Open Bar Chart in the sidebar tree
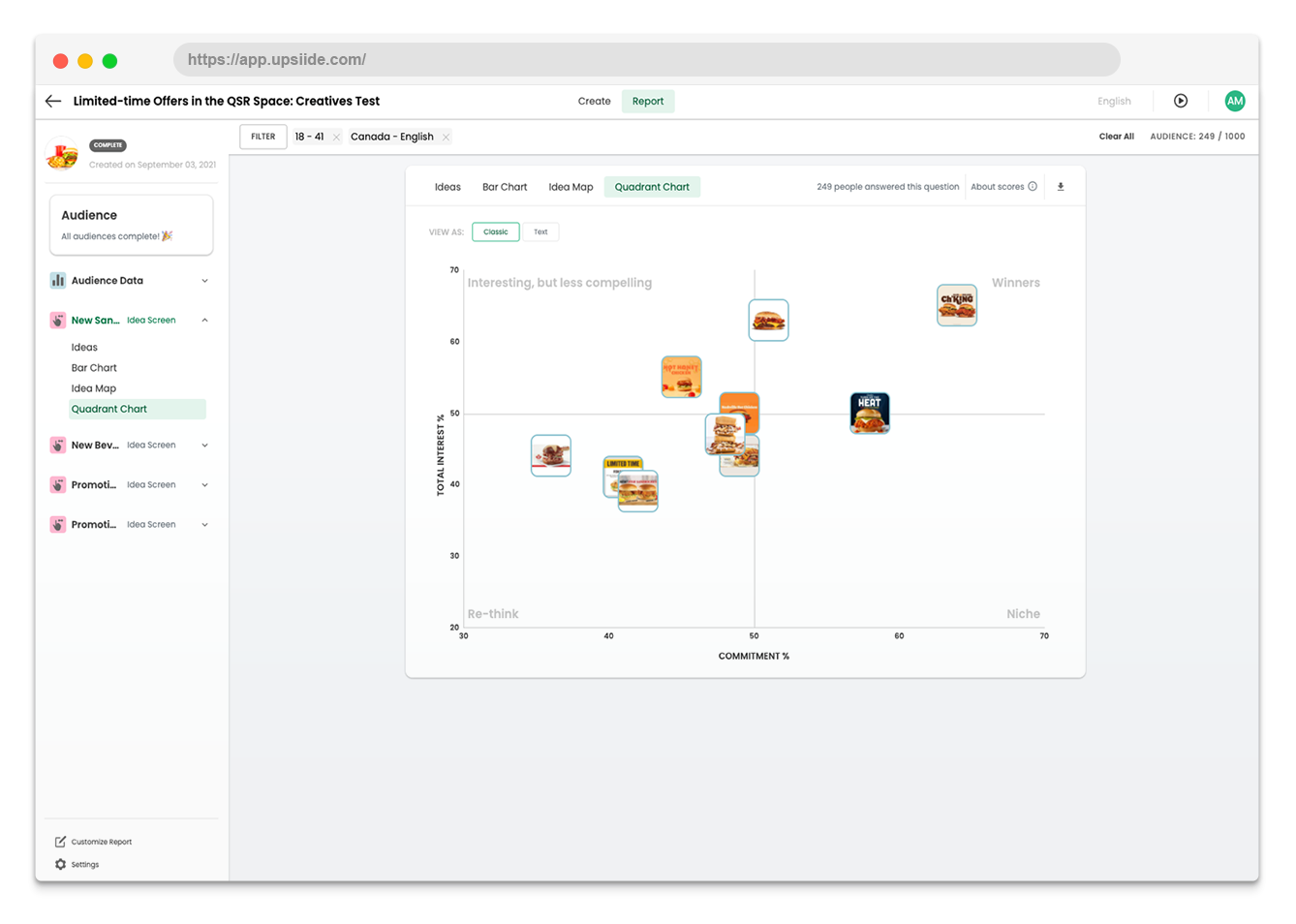Screen dimensions: 1296x924 point(94,368)
